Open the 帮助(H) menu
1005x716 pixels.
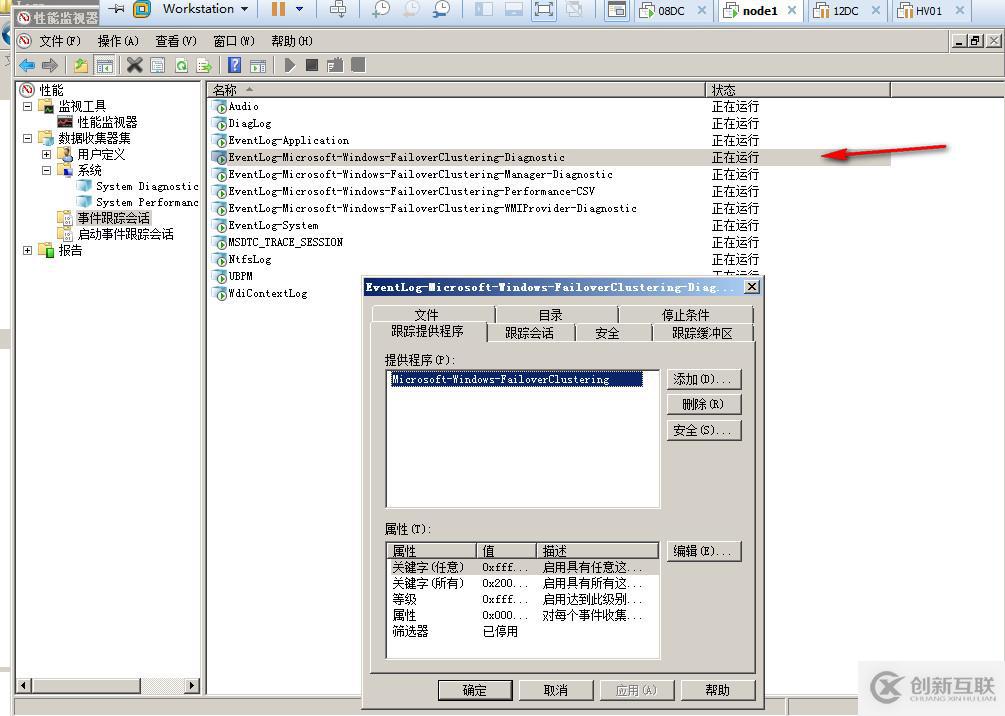[292, 41]
